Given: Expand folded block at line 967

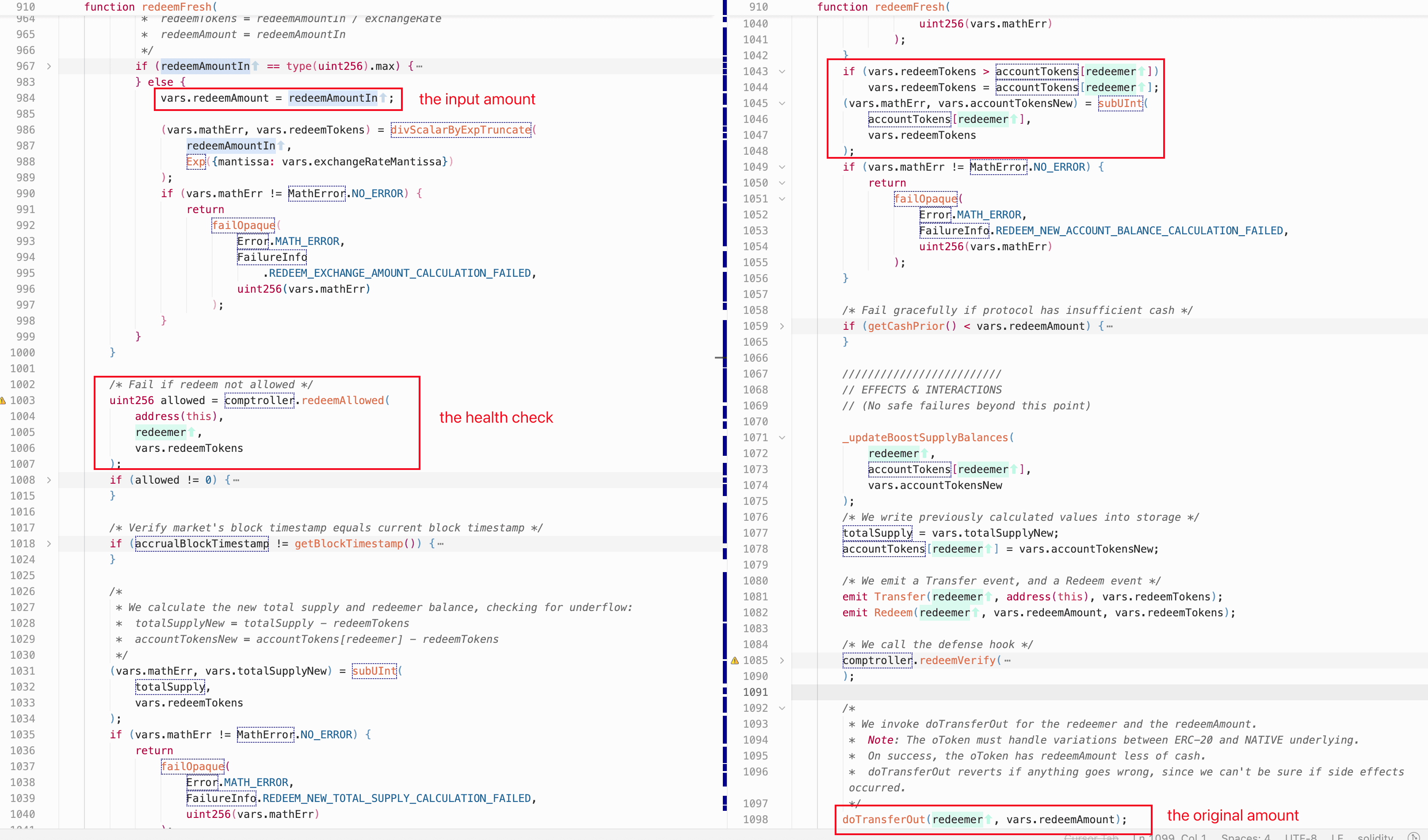Looking at the screenshot, I should point(50,66).
